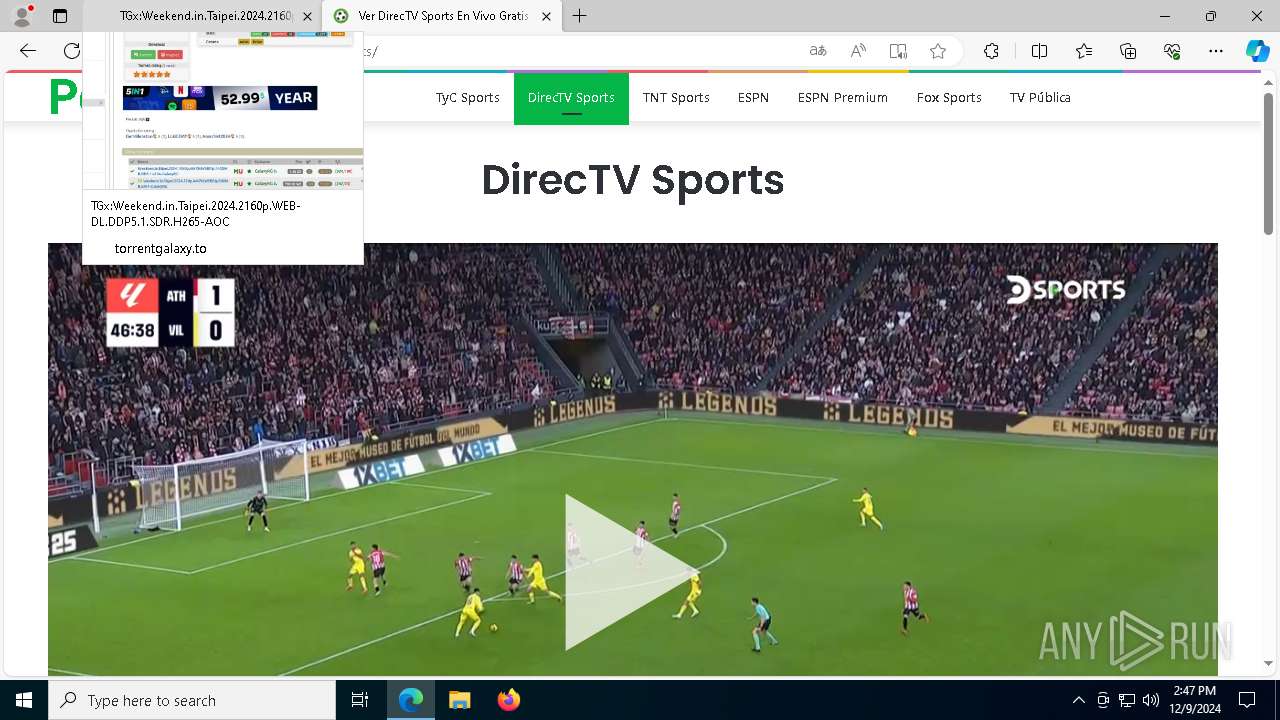Image resolution: width=1280 pixels, height=720 pixels.
Task: Open the Fox Sports channel
Action: [949, 98]
